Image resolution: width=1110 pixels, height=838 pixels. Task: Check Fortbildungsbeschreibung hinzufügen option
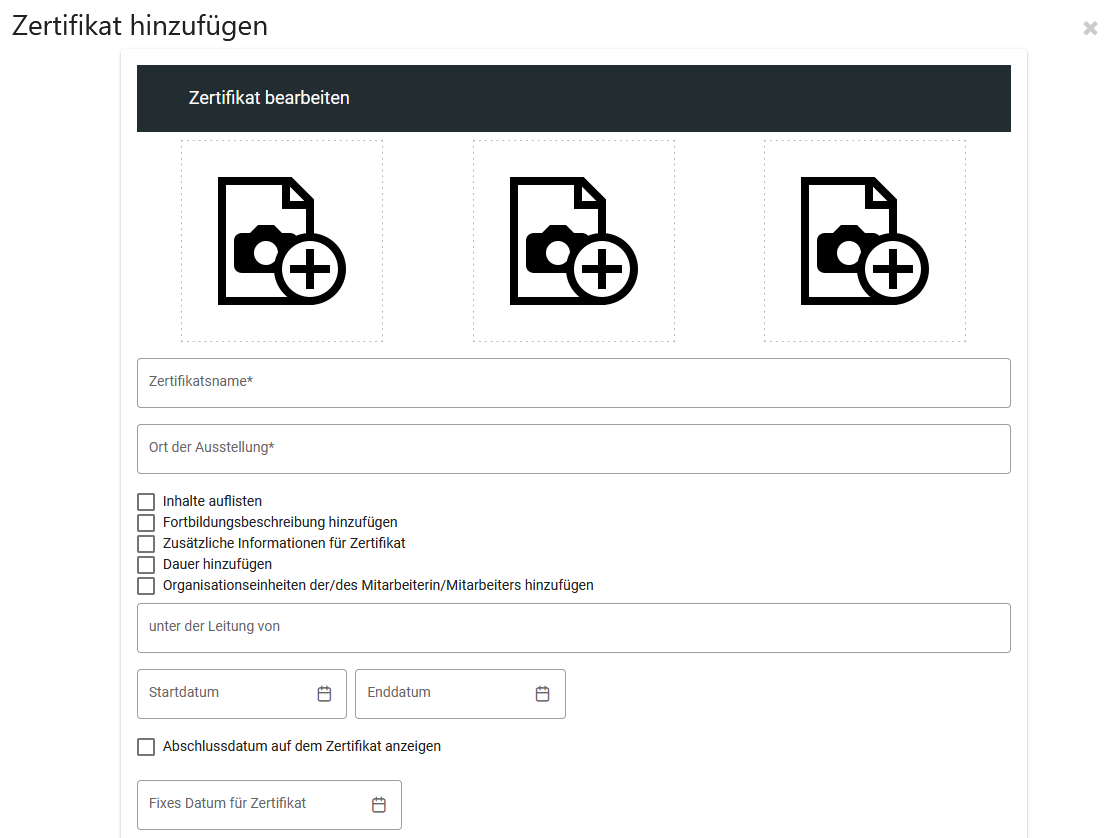(x=146, y=523)
